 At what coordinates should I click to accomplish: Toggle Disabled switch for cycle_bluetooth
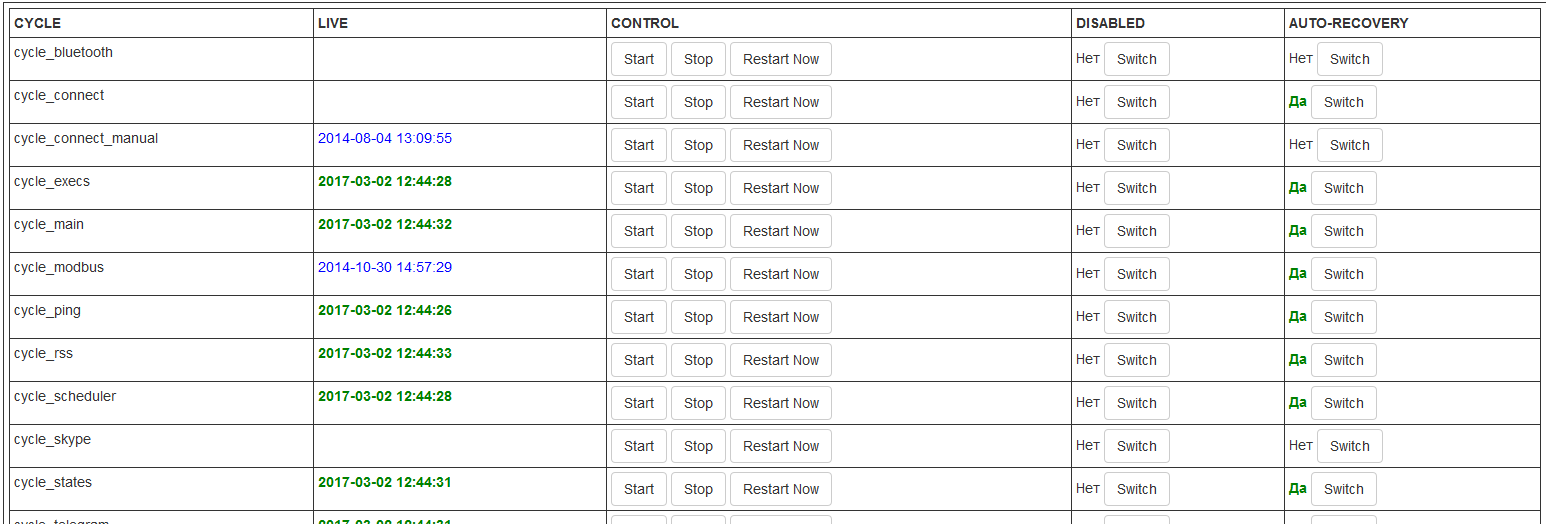1136,59
